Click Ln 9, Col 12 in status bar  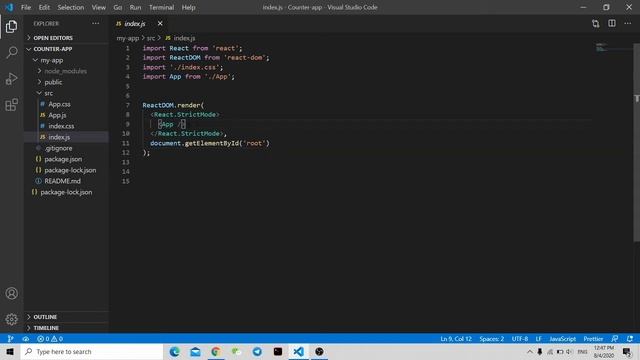(456, 339)
